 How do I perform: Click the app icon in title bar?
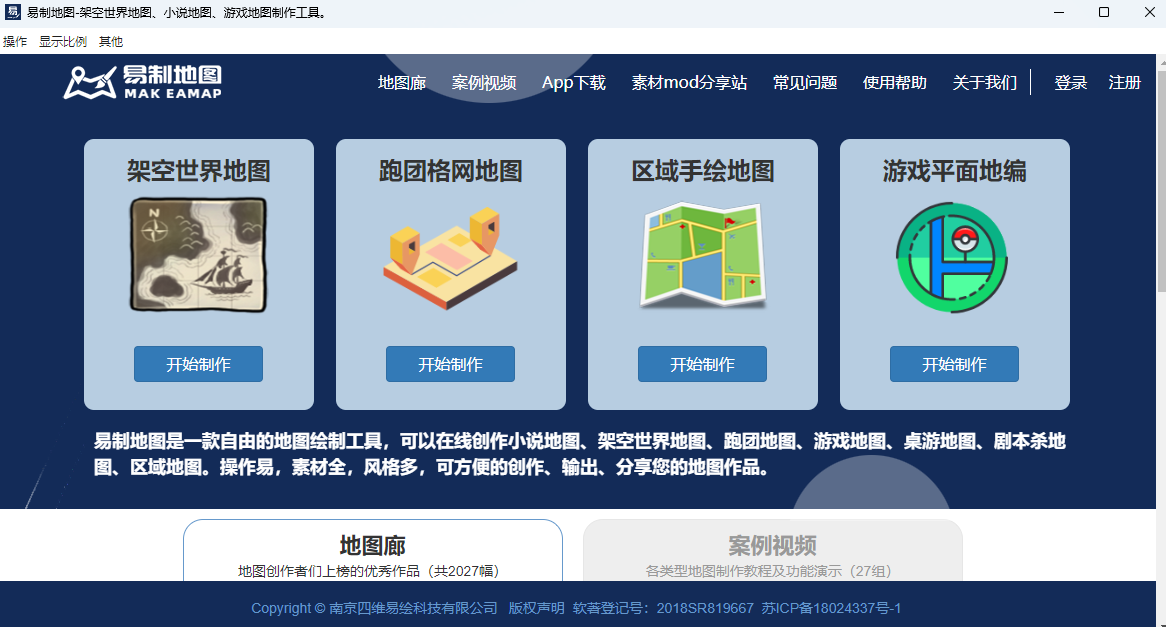coord(13,13)
